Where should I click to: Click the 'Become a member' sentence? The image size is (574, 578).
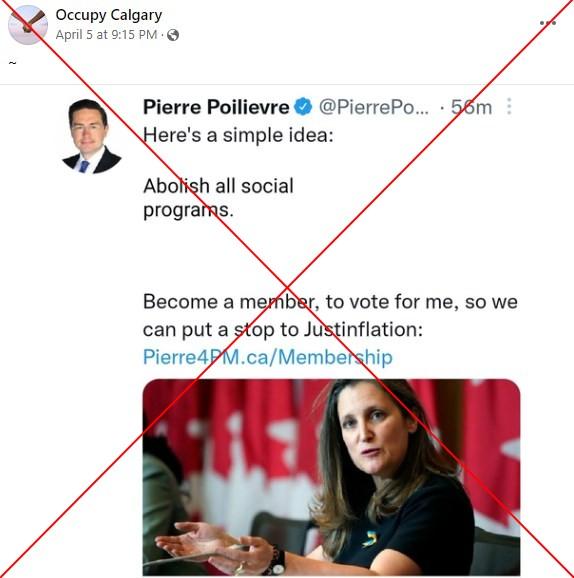(330, 316)
